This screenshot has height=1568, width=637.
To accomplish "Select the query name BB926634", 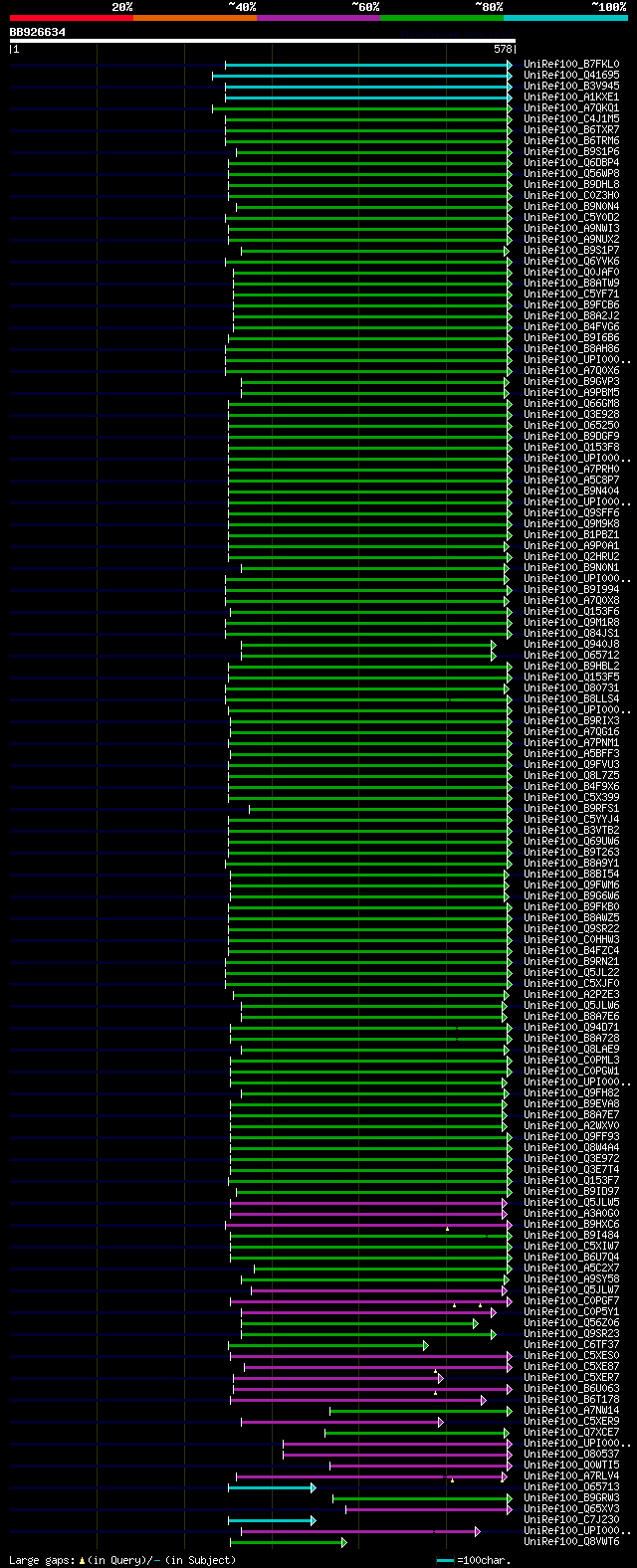I will pos(38,32).
